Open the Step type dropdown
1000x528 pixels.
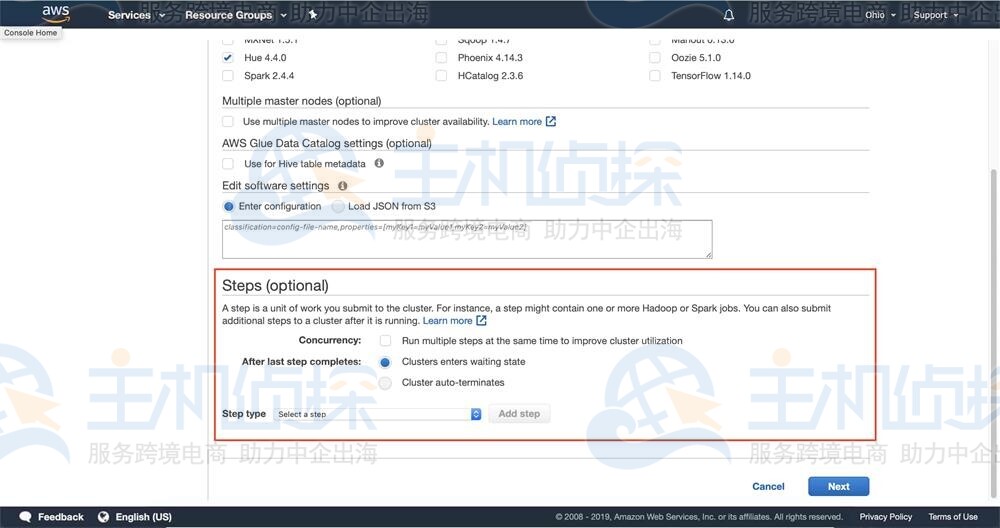pyautogui.click(x=378, y=414)
